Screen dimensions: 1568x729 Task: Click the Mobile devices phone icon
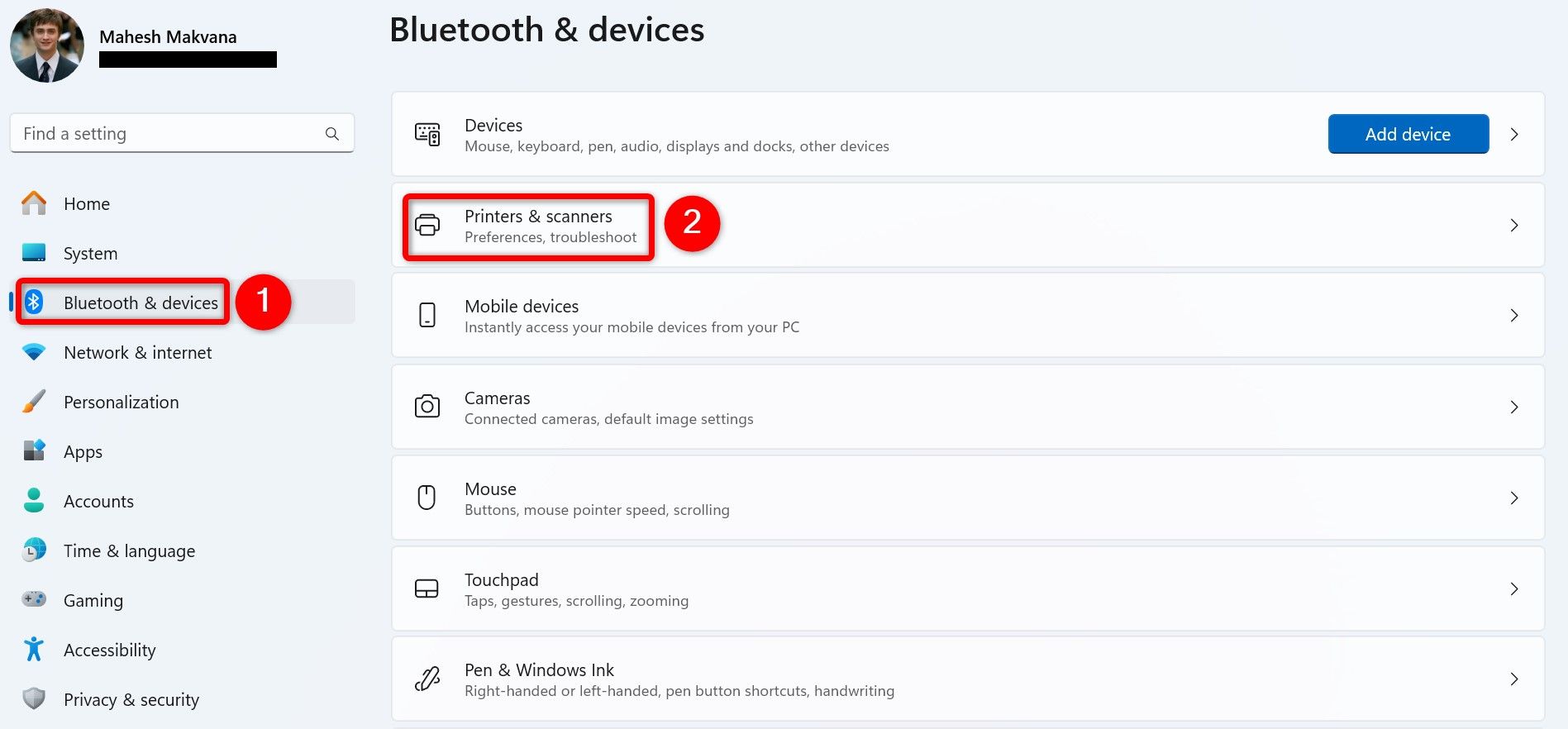click(x=427, y=315)
